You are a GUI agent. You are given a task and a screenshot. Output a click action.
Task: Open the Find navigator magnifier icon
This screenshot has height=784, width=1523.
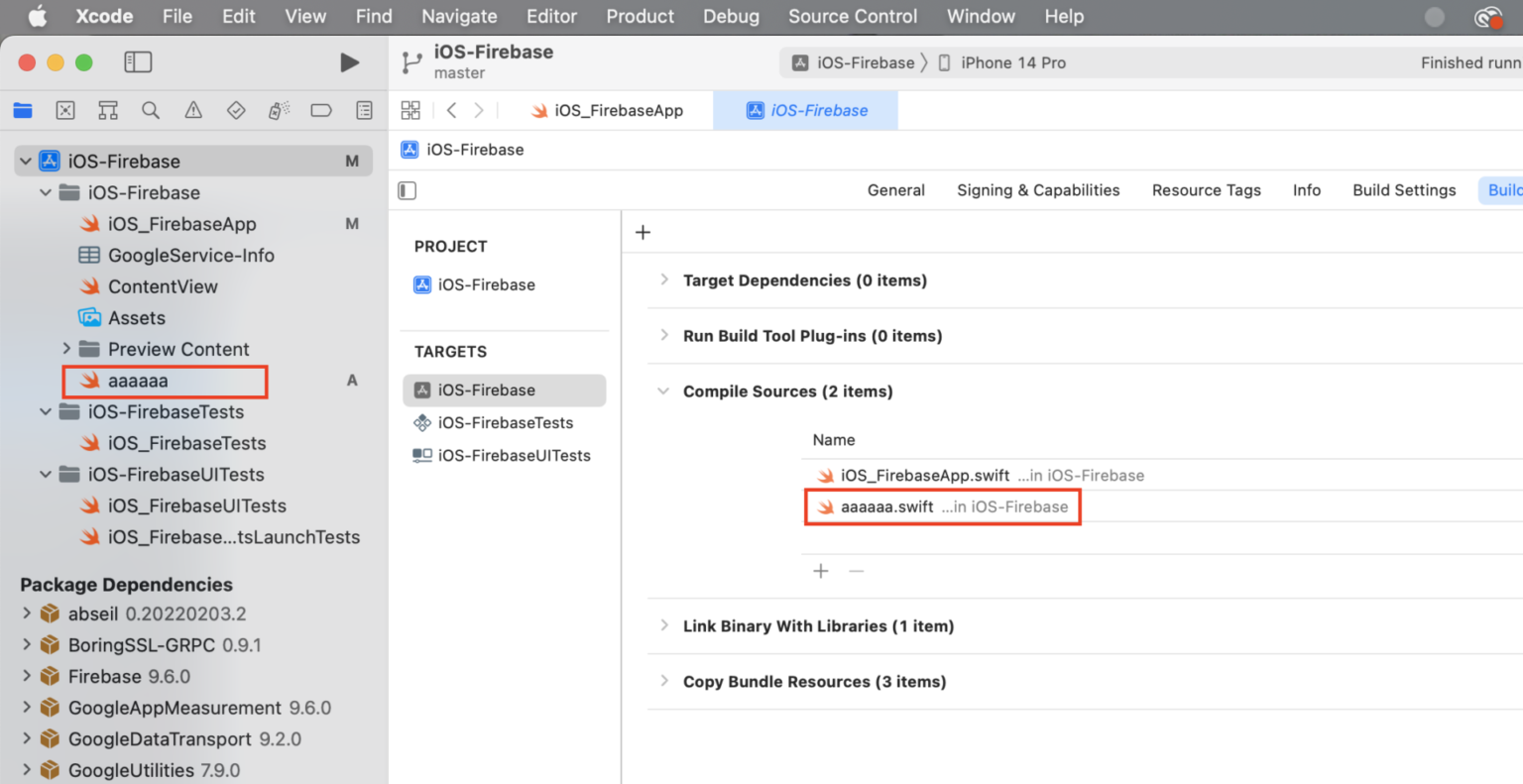pos(151,110)
